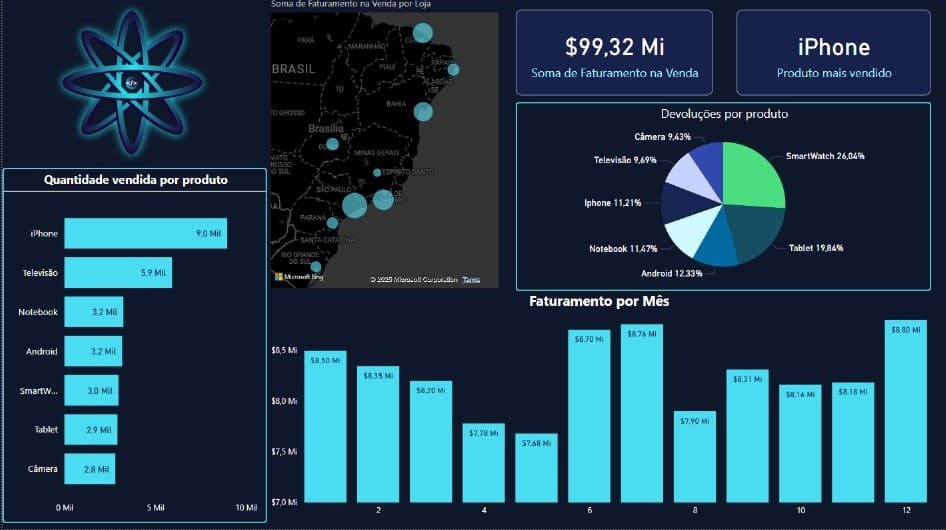Click the 'BRASIL' label on the map
946x530 pixels.
pos(294,69)
